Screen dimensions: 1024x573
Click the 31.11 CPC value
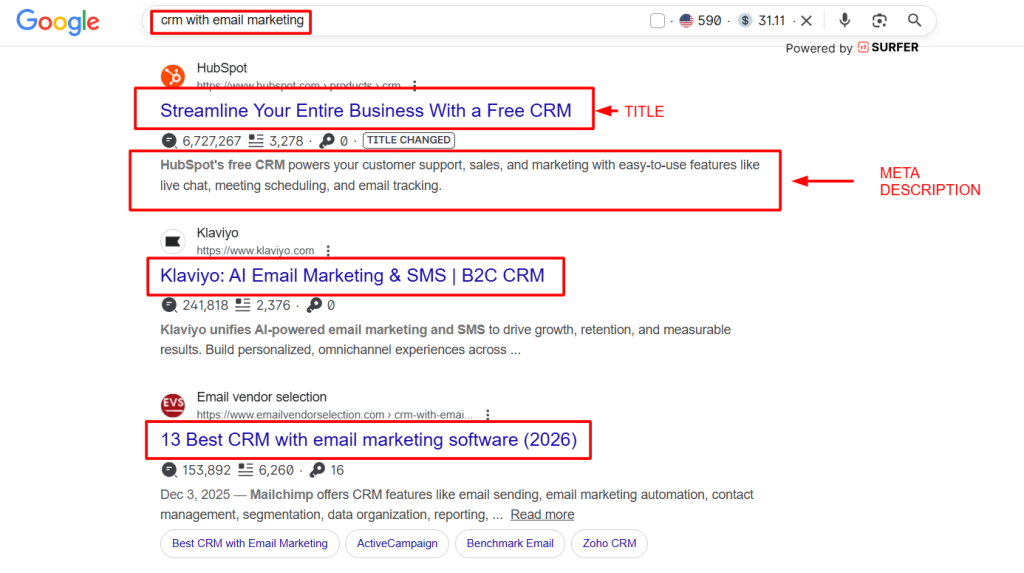click(771, 21)
